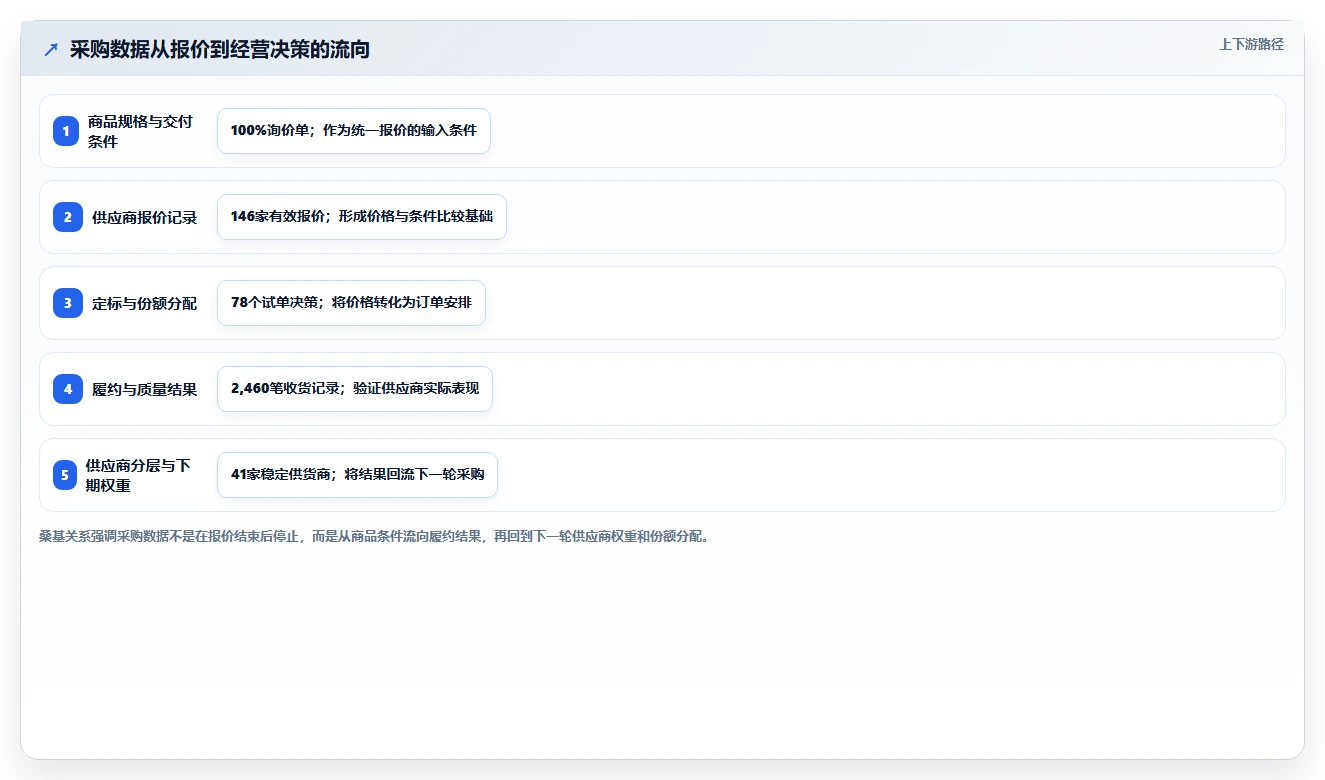Click the title 采购数据从报价到经营决策的流向
1325x780 pixels.
[219, 49]
